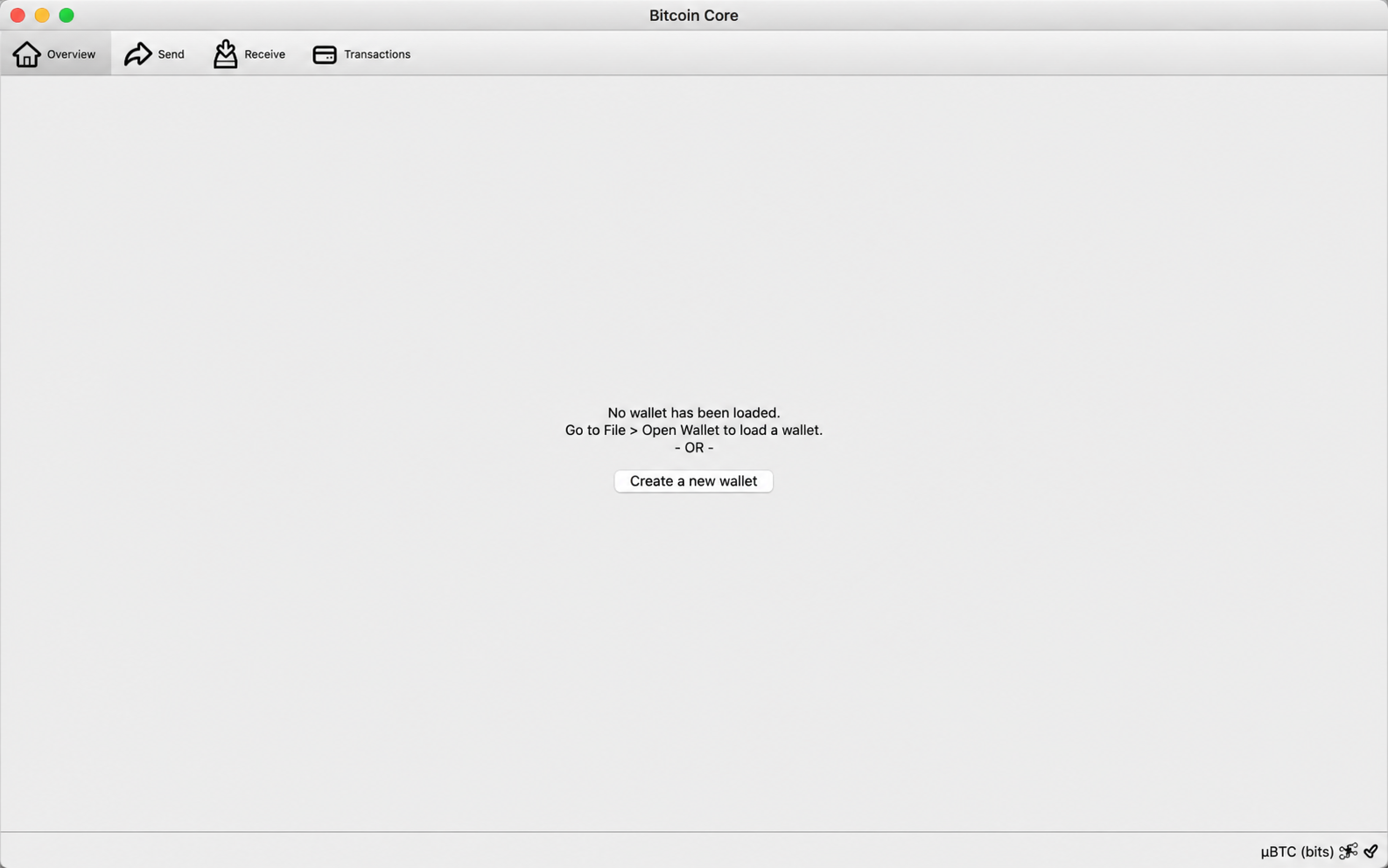Switch to the Send tab
The width and height of the screenshot is (1388, 868).
(155, 53)
